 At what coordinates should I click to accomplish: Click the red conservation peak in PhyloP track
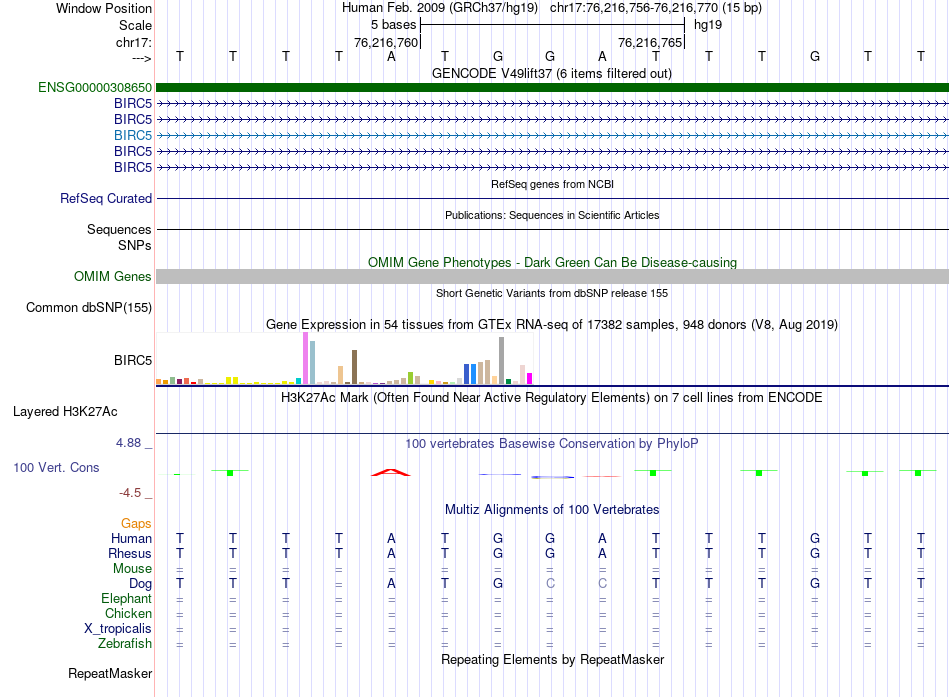[x=391, y=472]
